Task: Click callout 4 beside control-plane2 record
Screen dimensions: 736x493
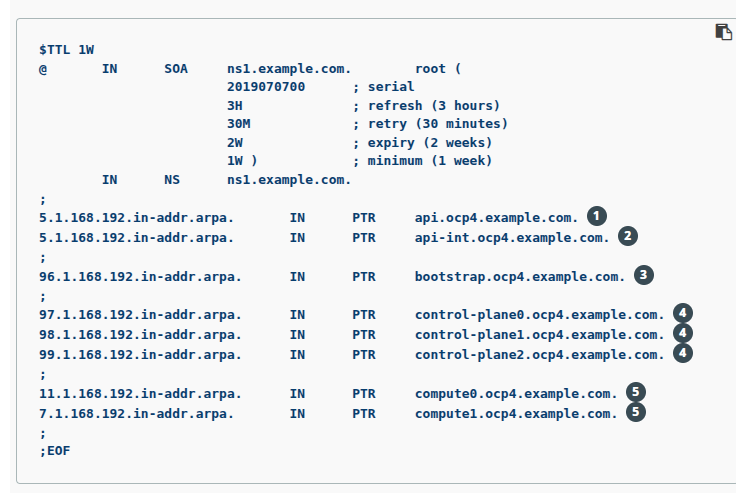Action: 683,353
